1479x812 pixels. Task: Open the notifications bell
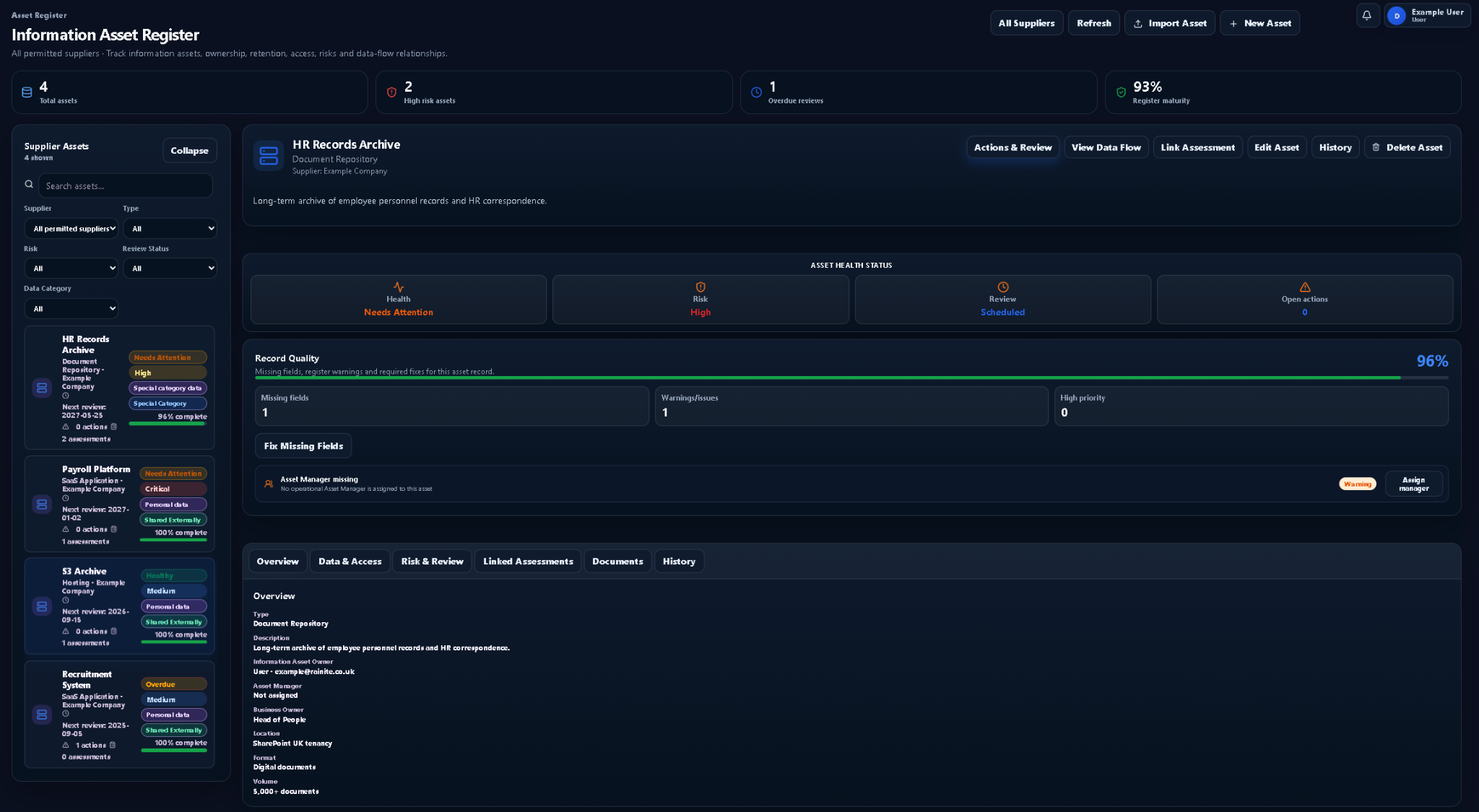[1366, 15]
